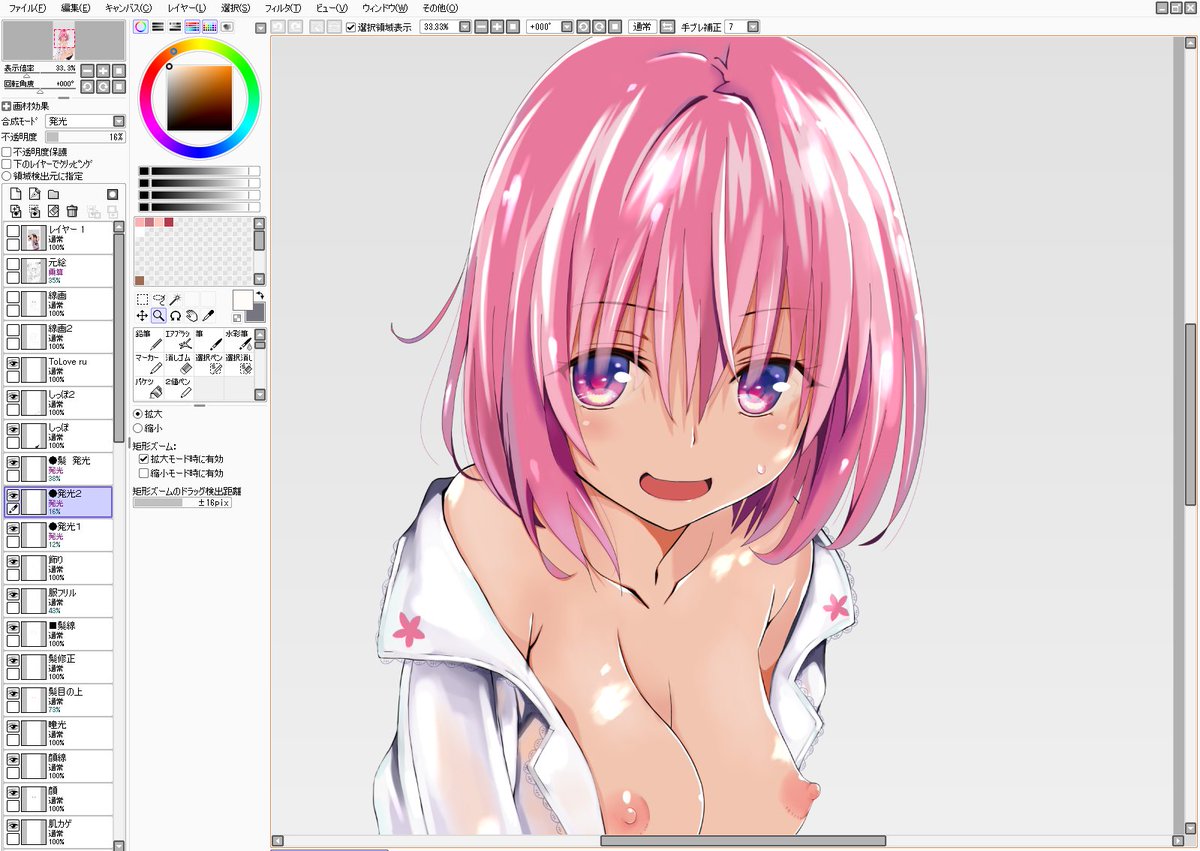This screenshot has width=1200, height=851.
Task: Open the color panel options dropdown arrow
Action: pyautogui.click(x=260, y=27)
